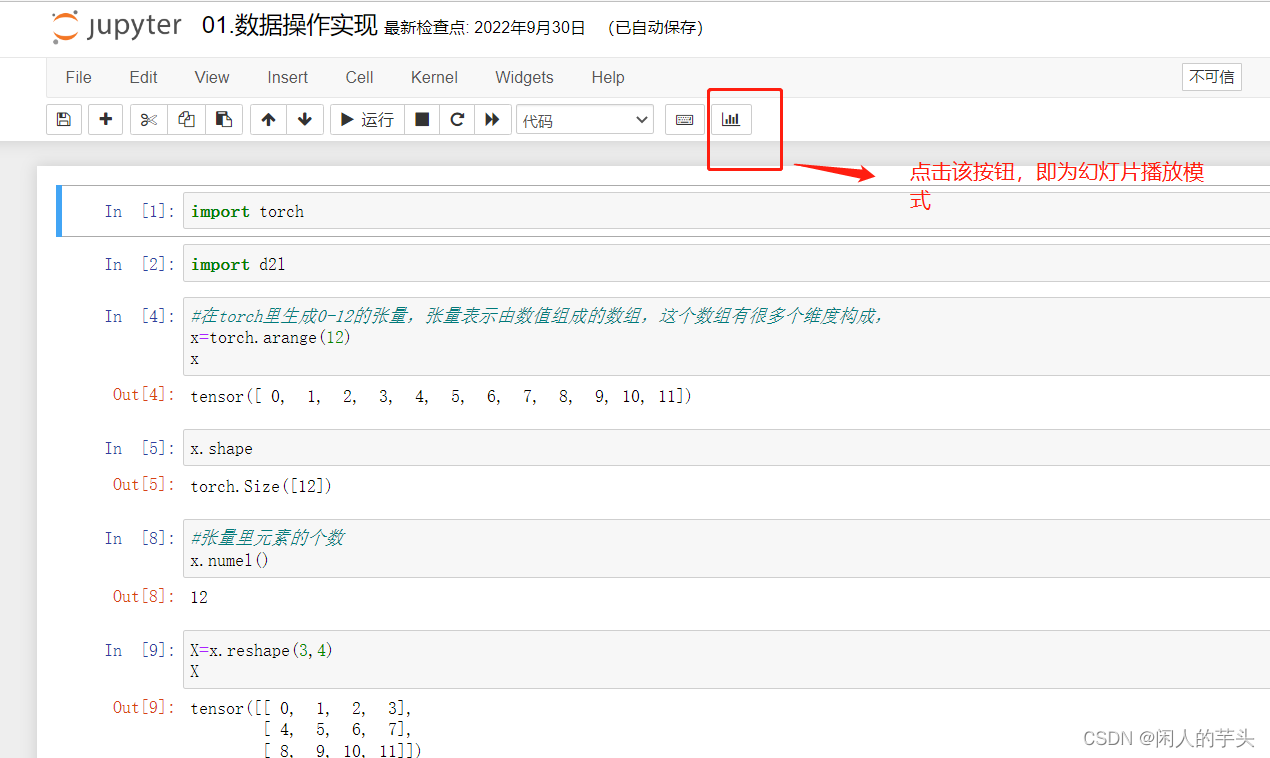The height and width of the screenshot is (758, 1270).
Task: Click the 不可信 trust button
Action: (x=1211, y=77)
